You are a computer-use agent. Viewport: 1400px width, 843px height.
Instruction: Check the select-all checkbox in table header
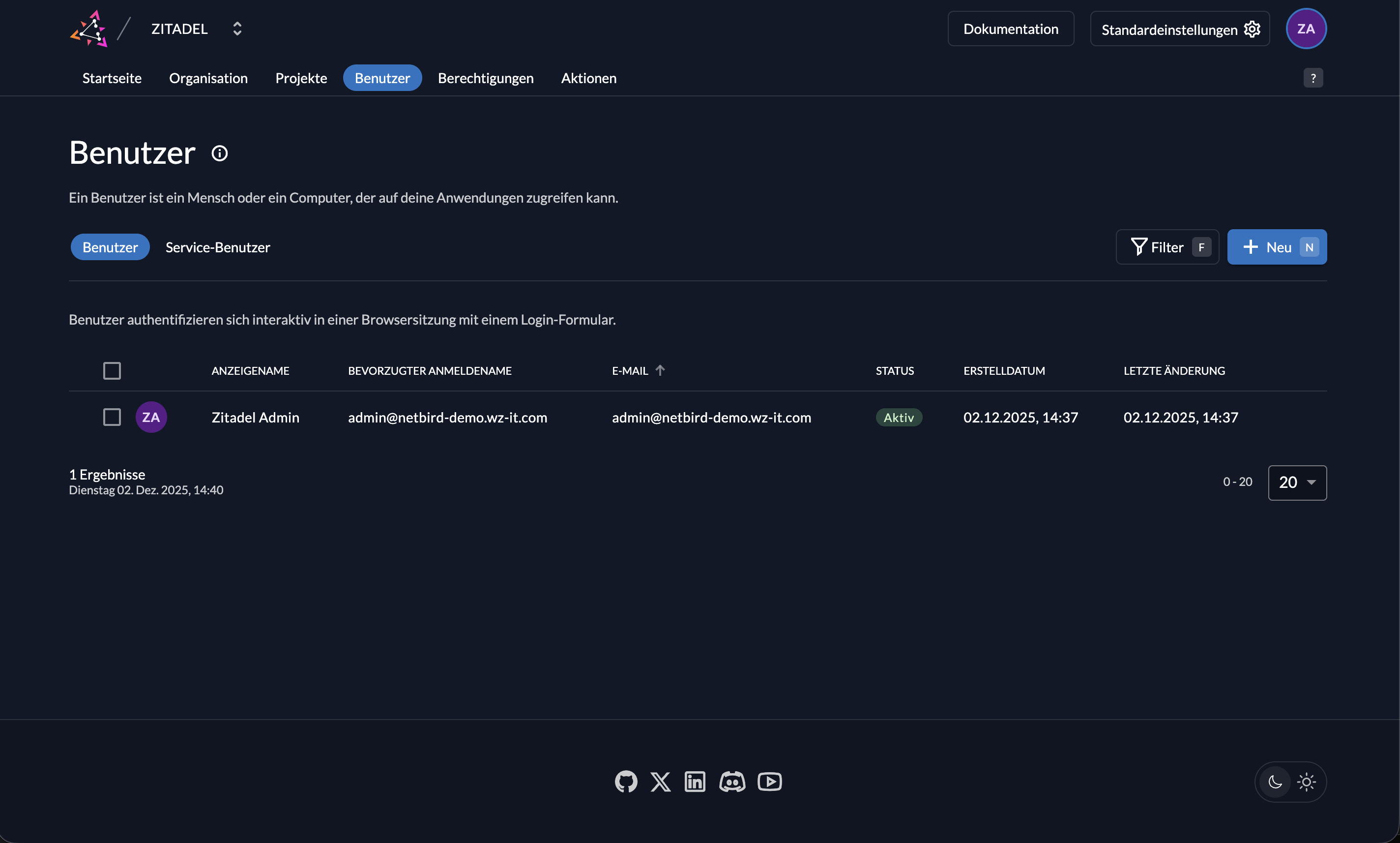pos(112,371)
